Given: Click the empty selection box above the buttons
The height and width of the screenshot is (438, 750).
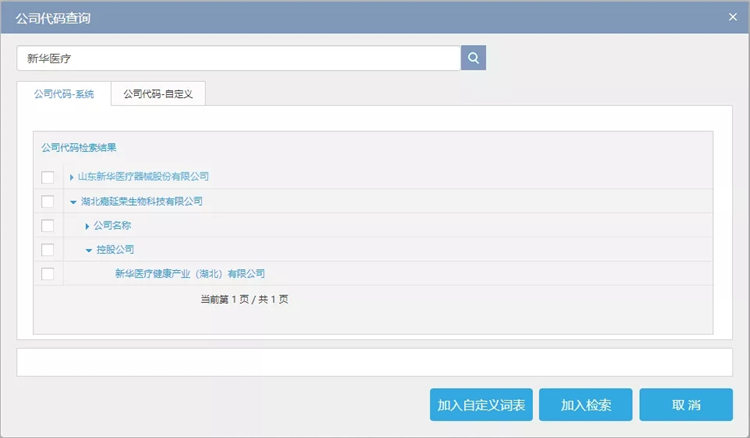Looking at the screenshot, I should coord(374,362).
